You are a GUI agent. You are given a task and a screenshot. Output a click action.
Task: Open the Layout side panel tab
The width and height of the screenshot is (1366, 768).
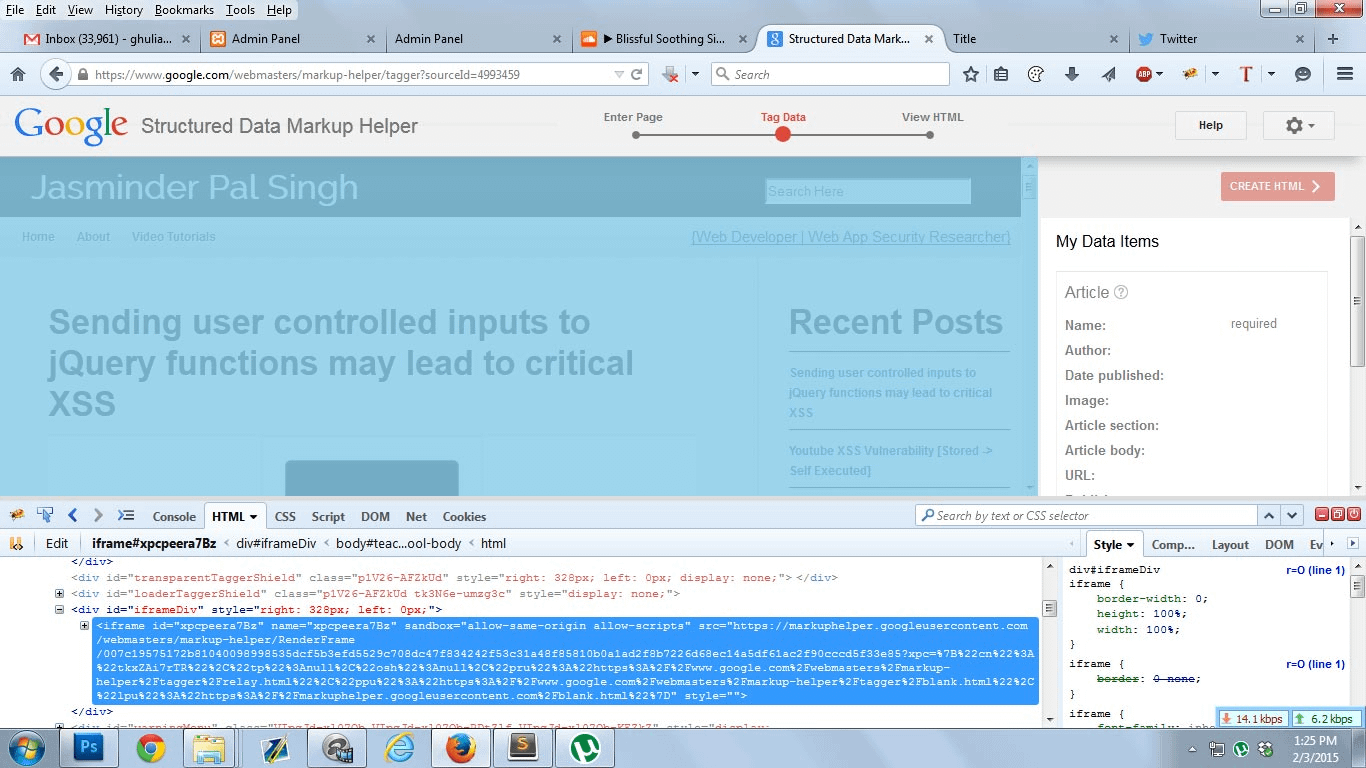click(x=1230, y=544)
